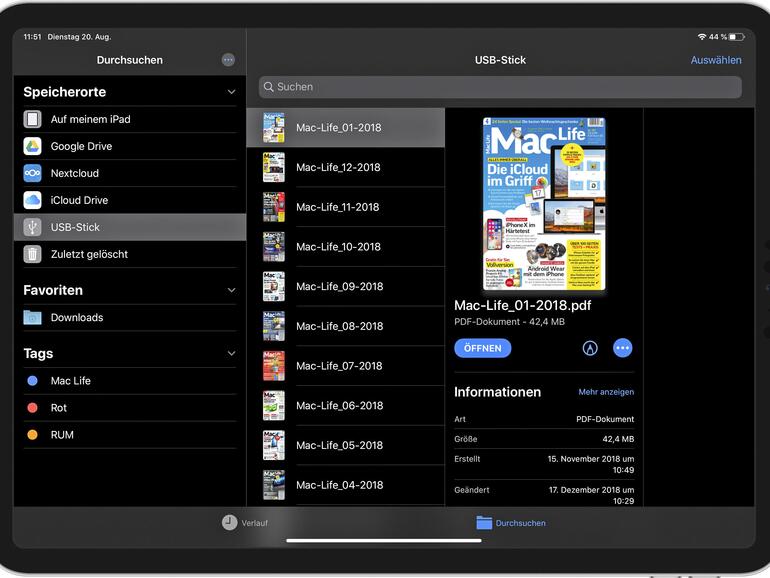770x578 pixels.
Task: Click the Mac-Life_12-2018 file name
Action: point(338,167)
